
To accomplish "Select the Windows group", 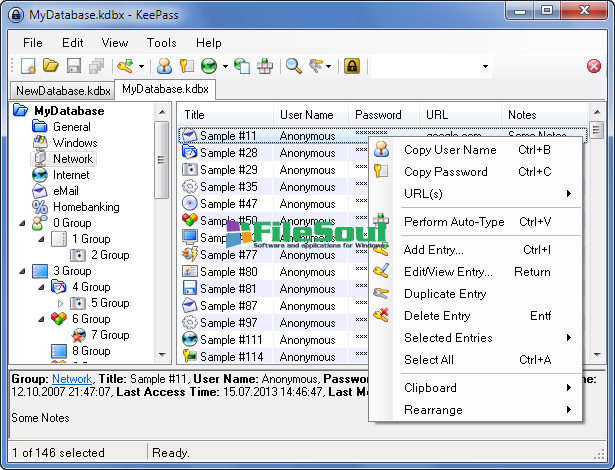I will click(75, 143).
